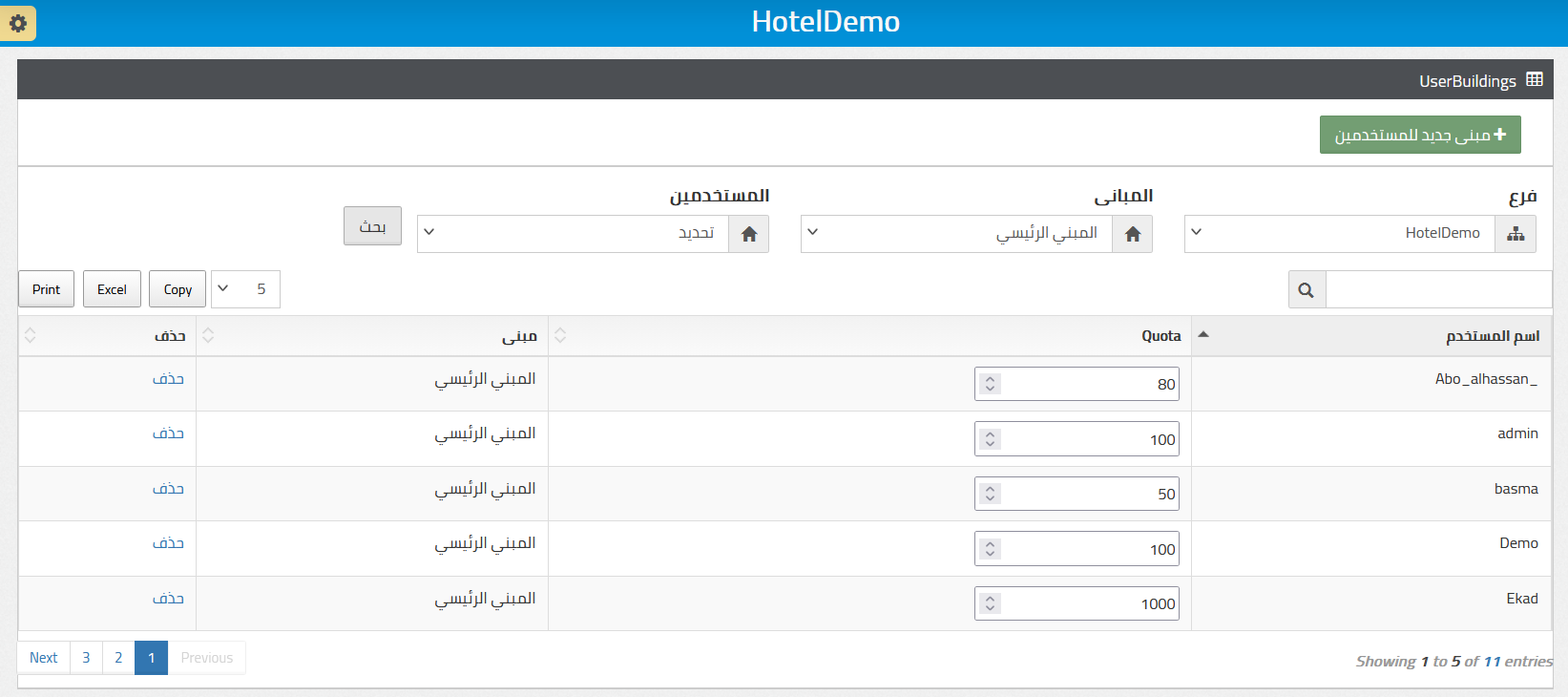Open the page length dropdown showing 5
1568x697 pixels.
tap(245, 289)
